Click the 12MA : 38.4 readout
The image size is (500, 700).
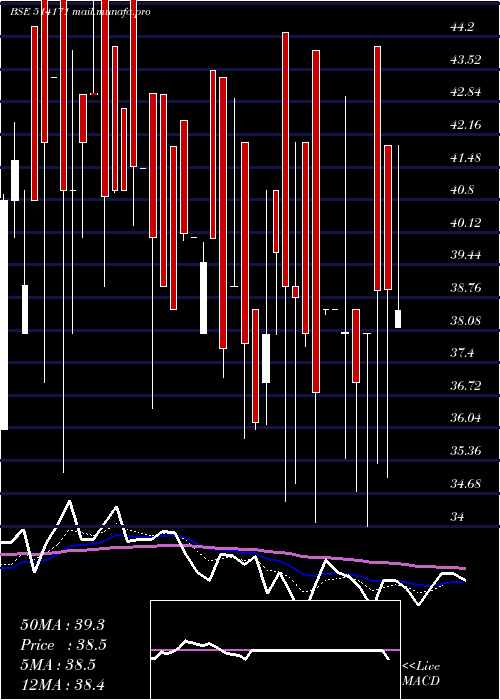click(x=62, y=684)
